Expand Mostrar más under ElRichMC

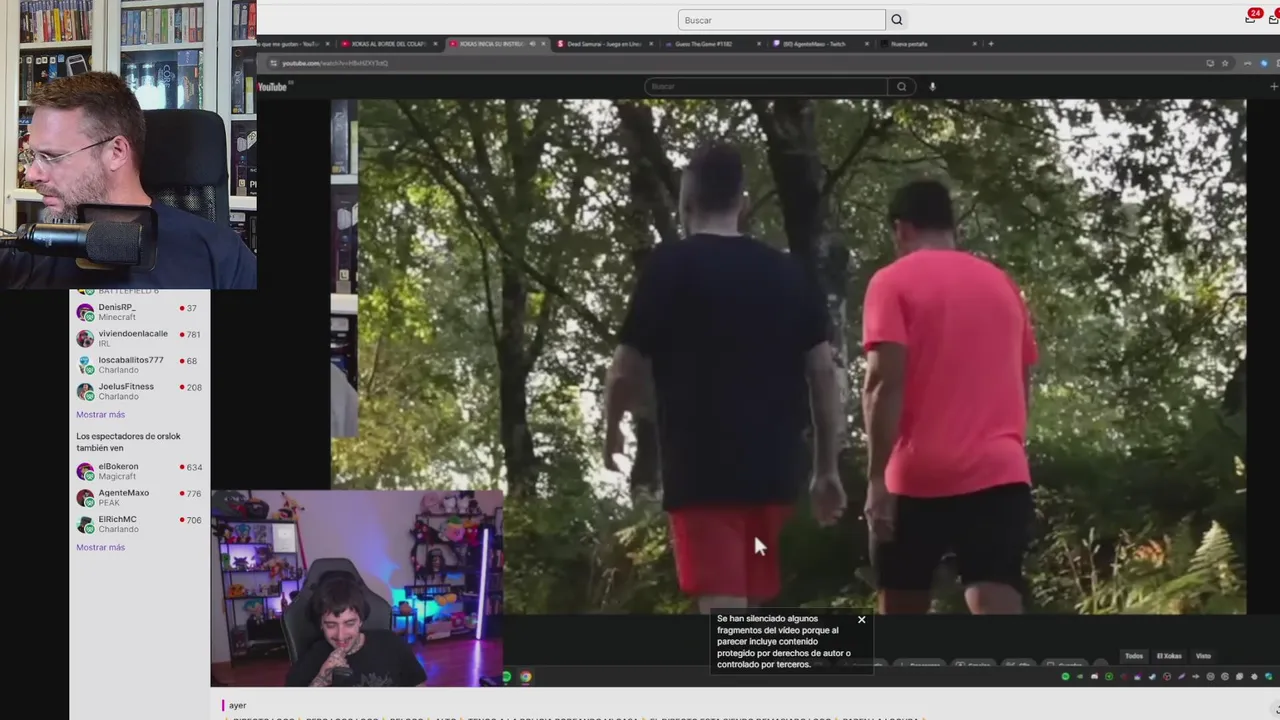(100, 547)
